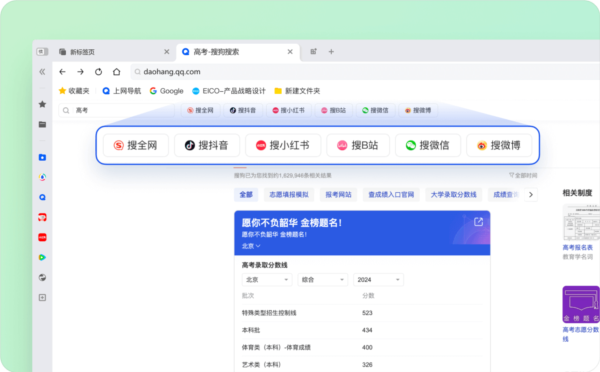Switch to the 高考-搜狗搜索 tab

point(238,52)
